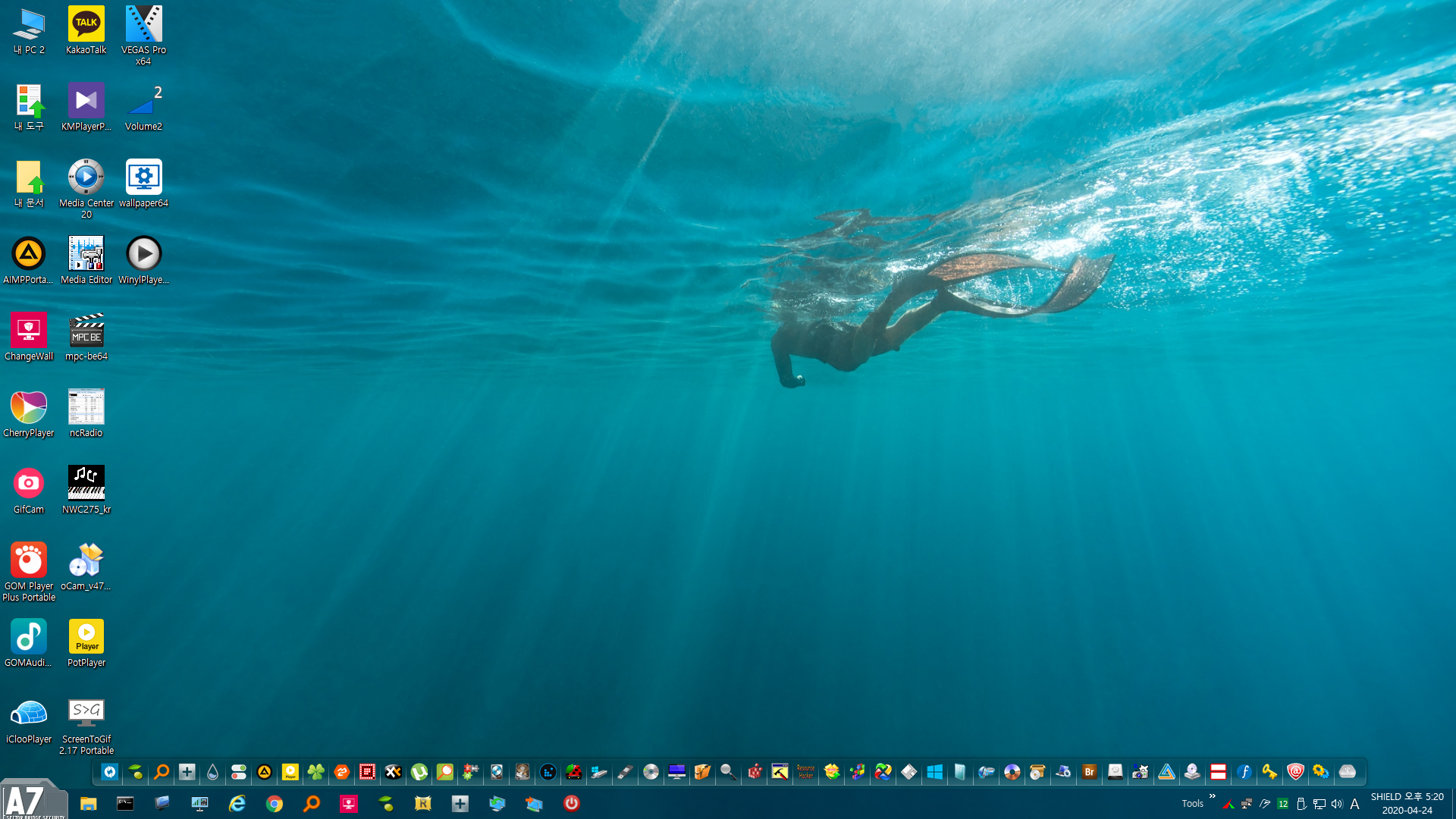Select the GOMAudio desktop icon
The image size is (1456, 819).
click(x=29, y=643)
